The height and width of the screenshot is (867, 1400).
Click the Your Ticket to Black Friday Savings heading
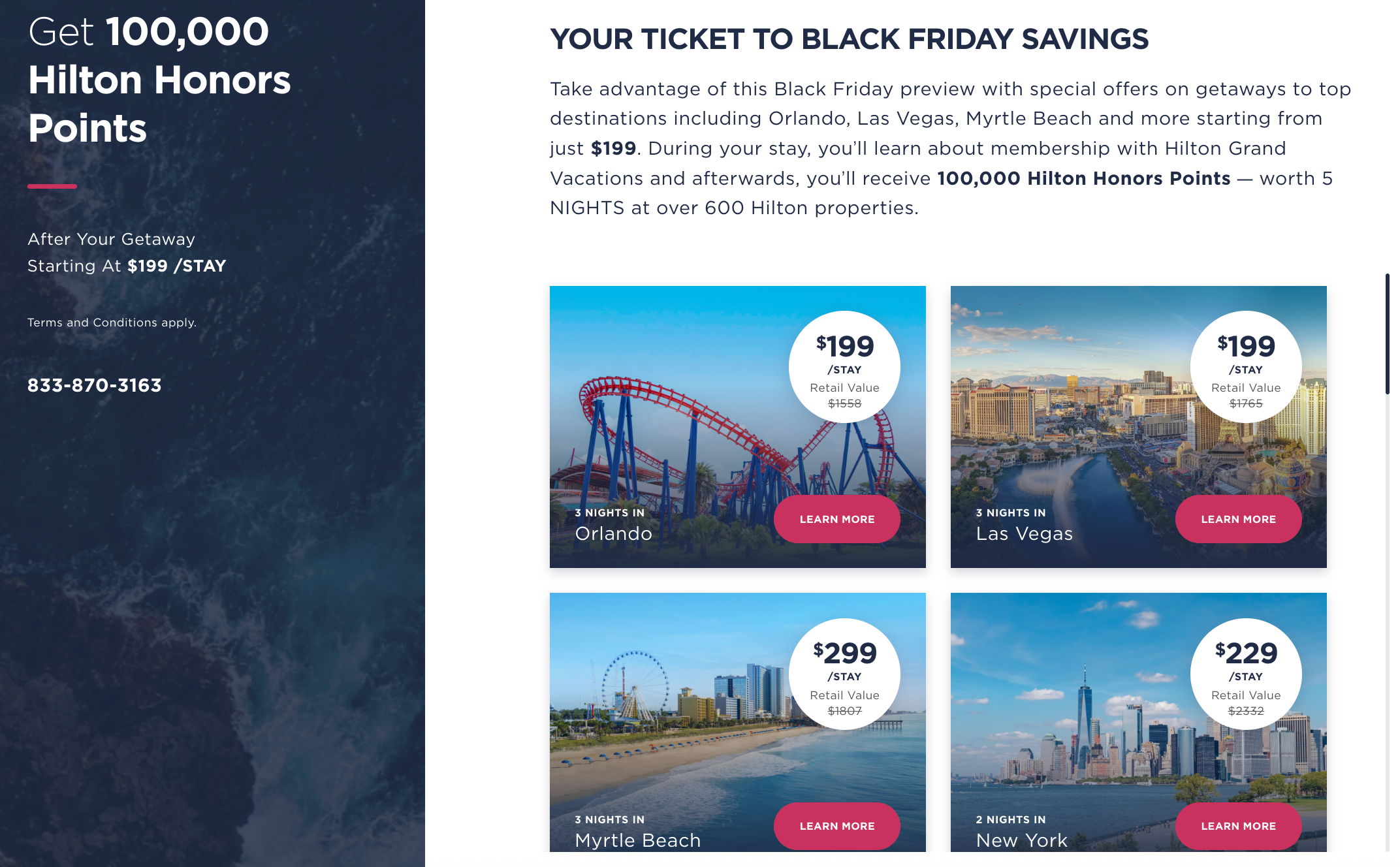pyautogui.click(x=849, y=39)
